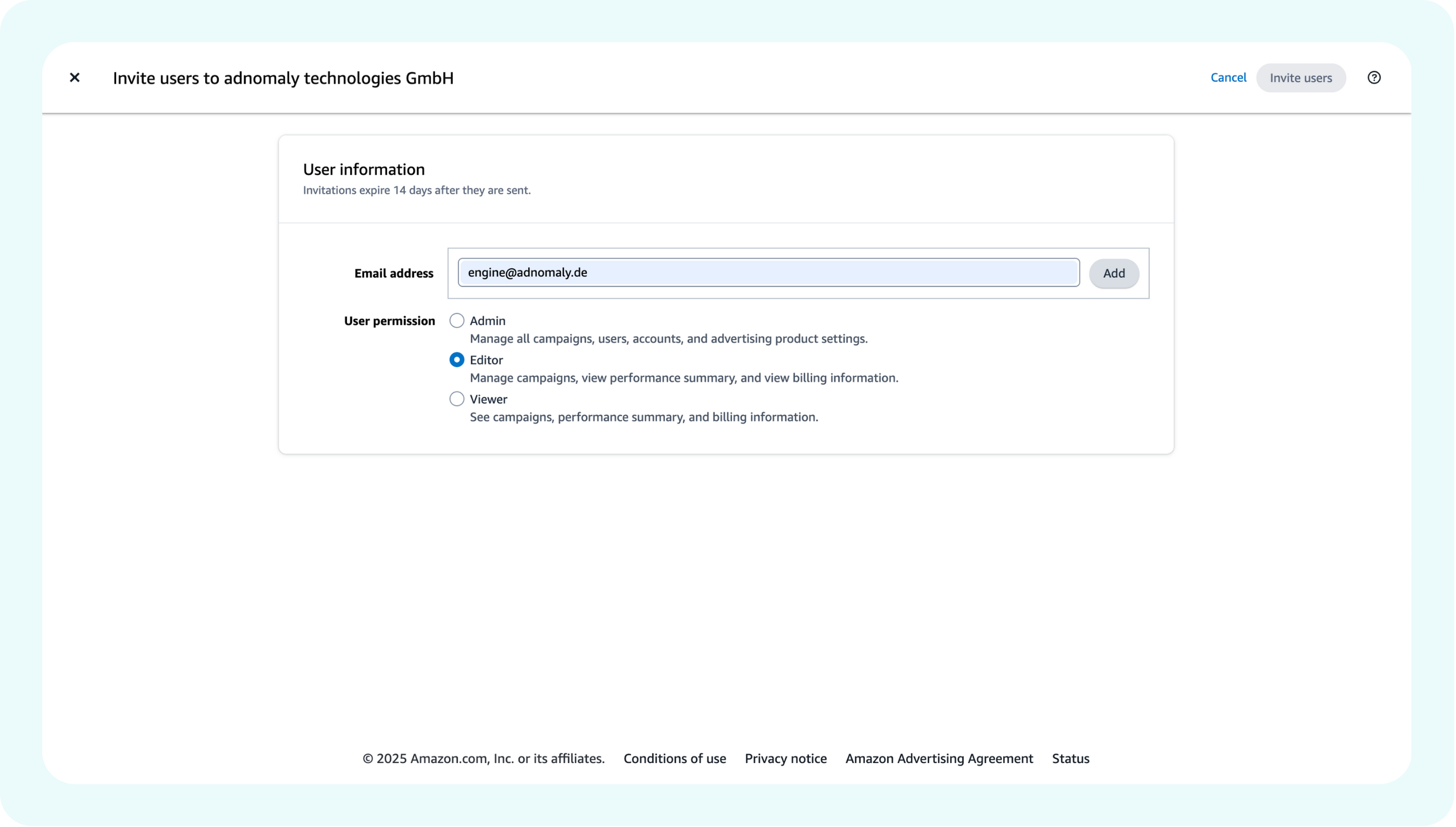The width and height of the screenshot is (1456, 827).
Task: Open the Amazon Advertising Agreement link
Action: [939, 758]
